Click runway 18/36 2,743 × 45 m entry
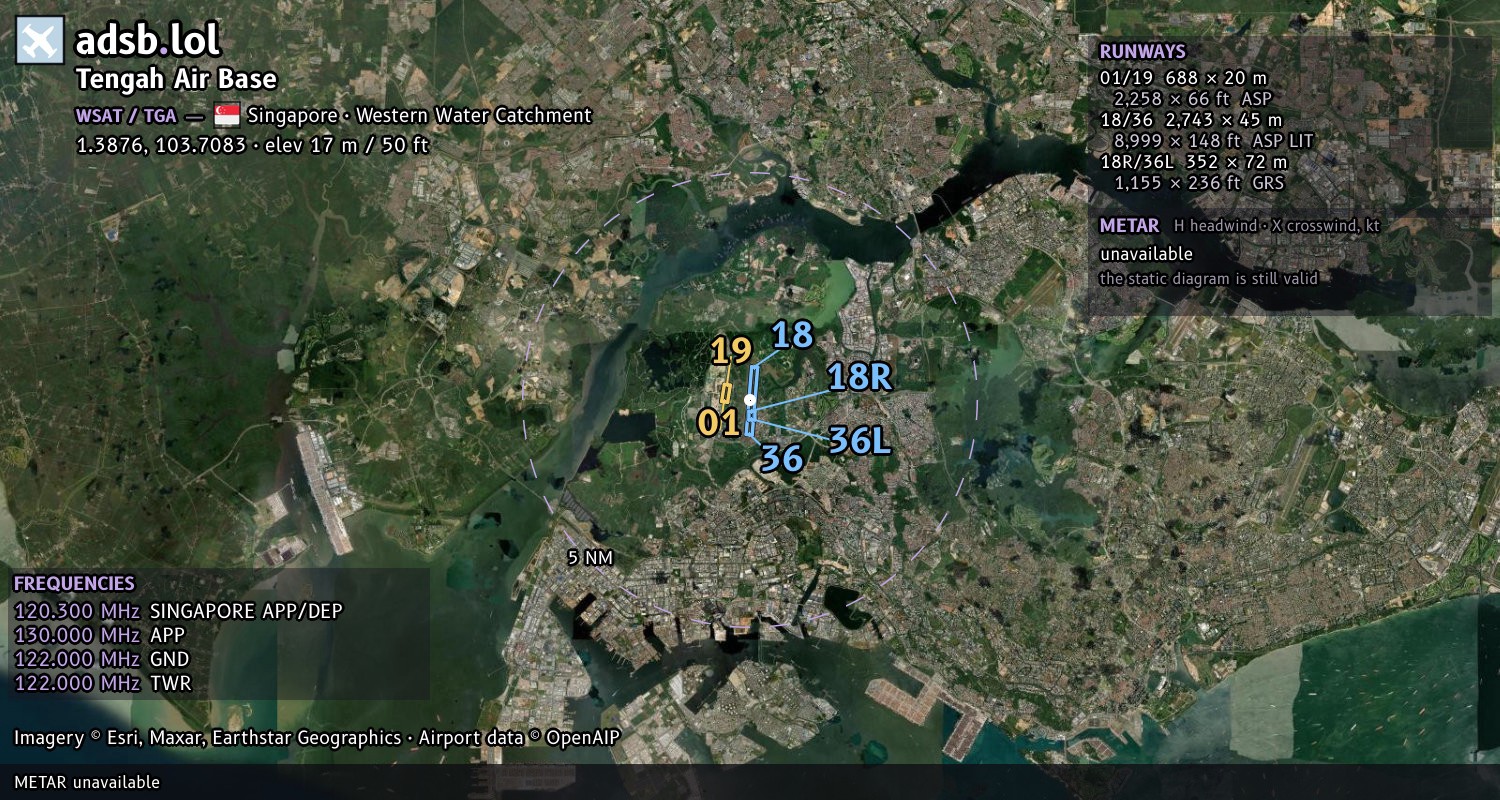This screenshot has height=800, width=1500. (x=1189, y=120)
